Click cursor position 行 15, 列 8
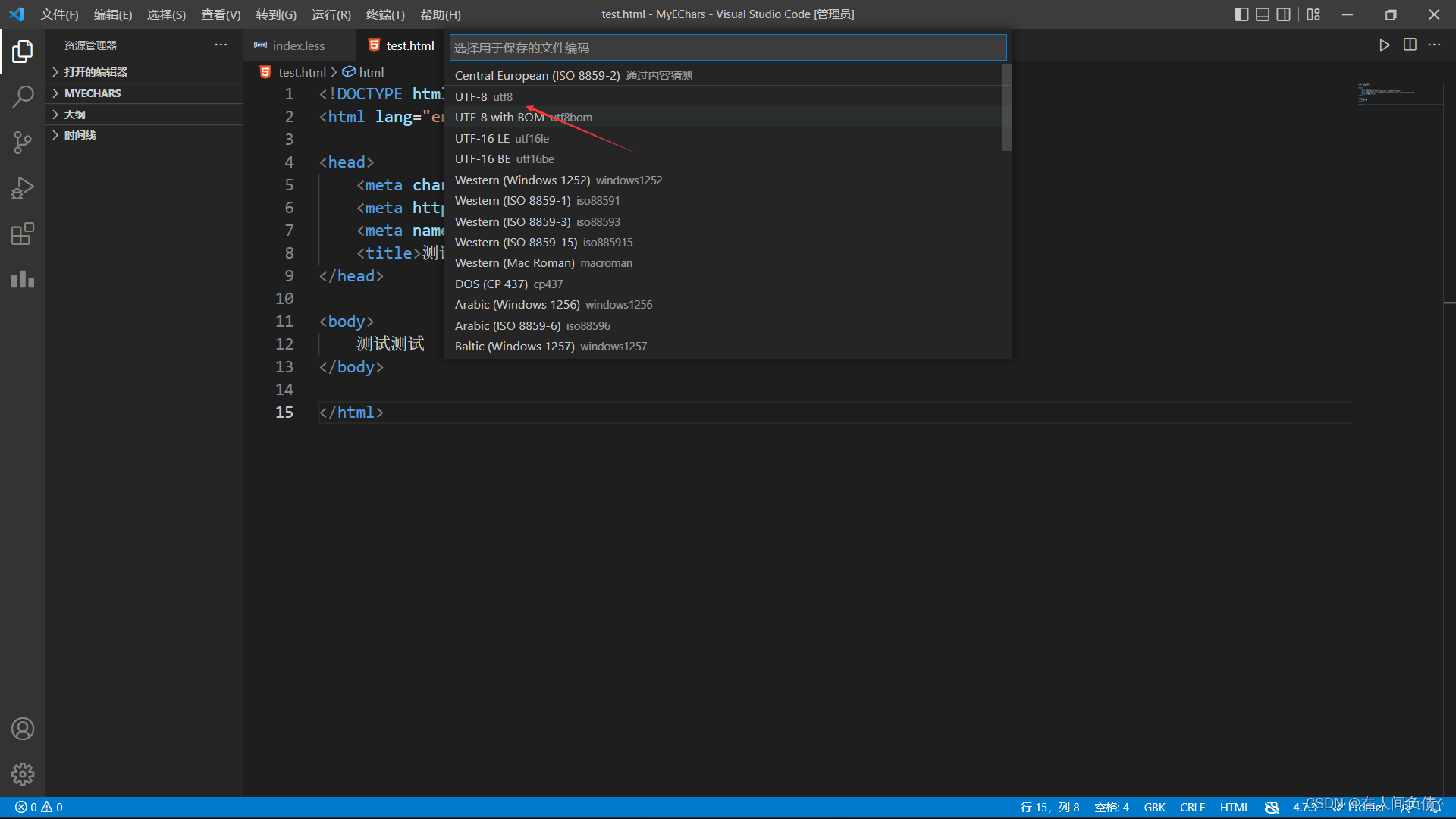Screen dimensions: 1456x819 1050,808
